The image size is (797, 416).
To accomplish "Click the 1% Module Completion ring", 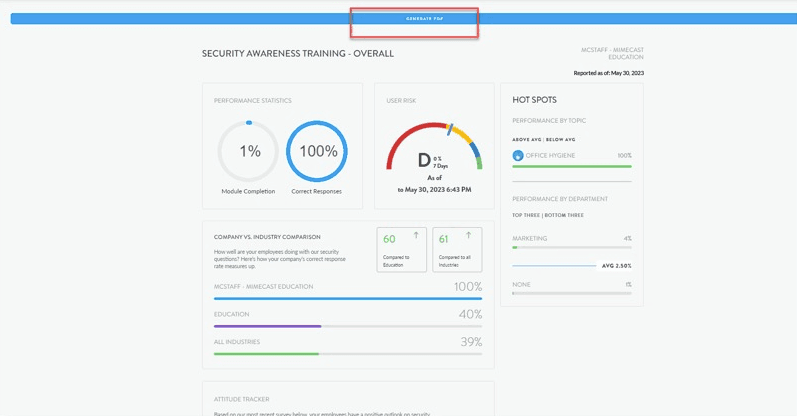I will coord(249,152).
